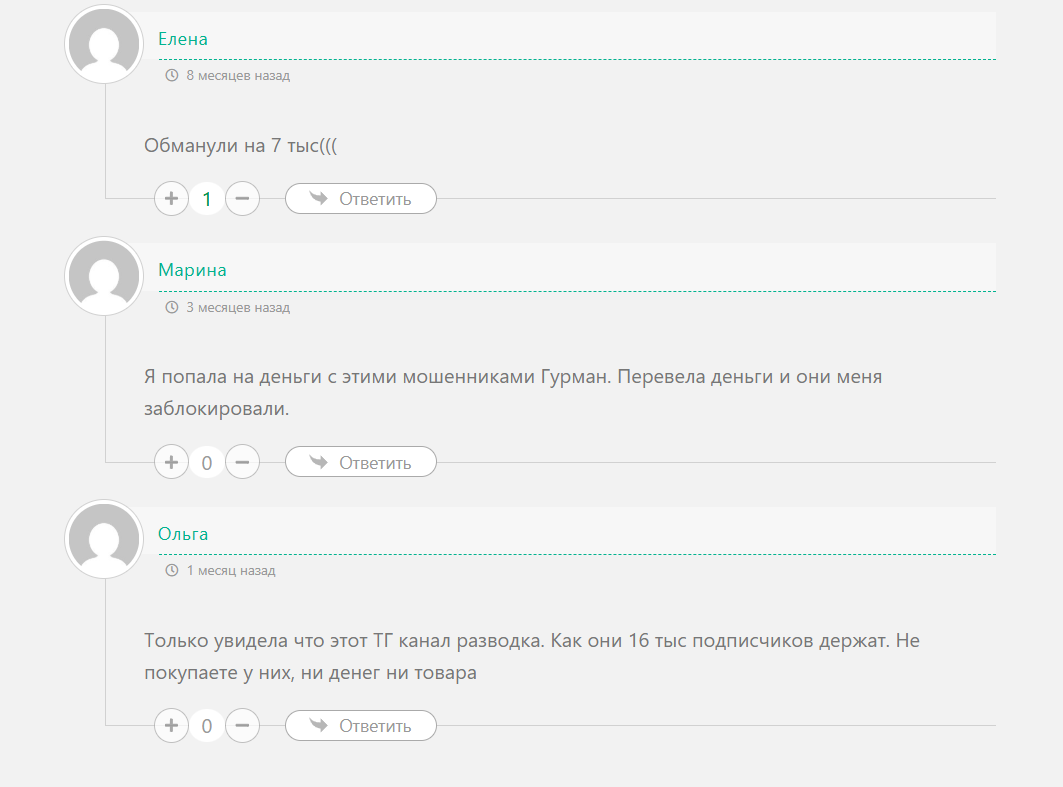Click the clock icon beside '1 месяц назад'
This screenshot has height=787, width=1063.
tap(170, 570)
